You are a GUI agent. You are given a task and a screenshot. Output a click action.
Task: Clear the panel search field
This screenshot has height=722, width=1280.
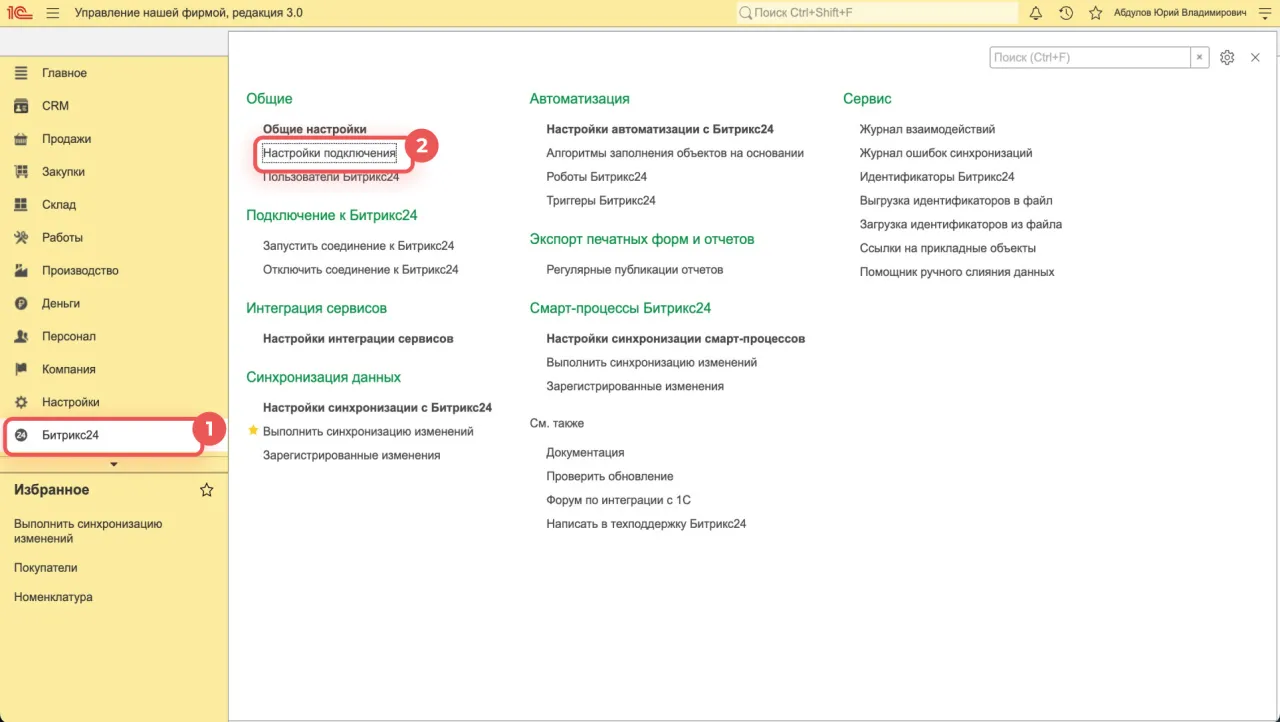coord(1200,58)
